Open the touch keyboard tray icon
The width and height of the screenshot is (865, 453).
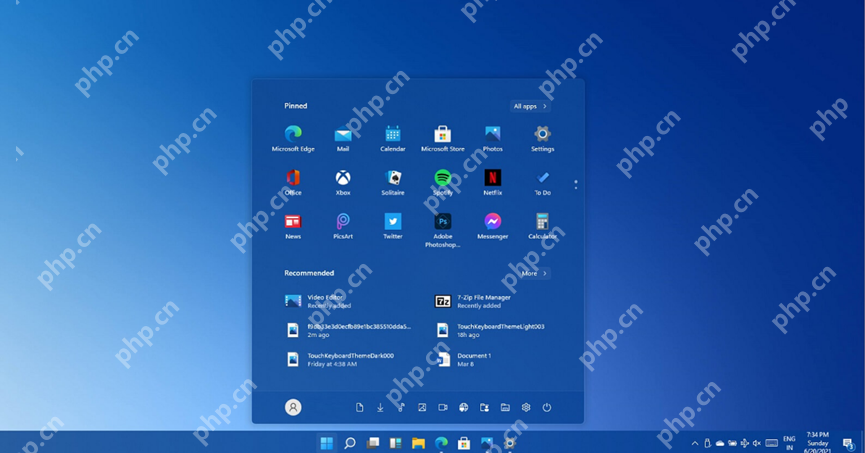[x=772, y=443]
